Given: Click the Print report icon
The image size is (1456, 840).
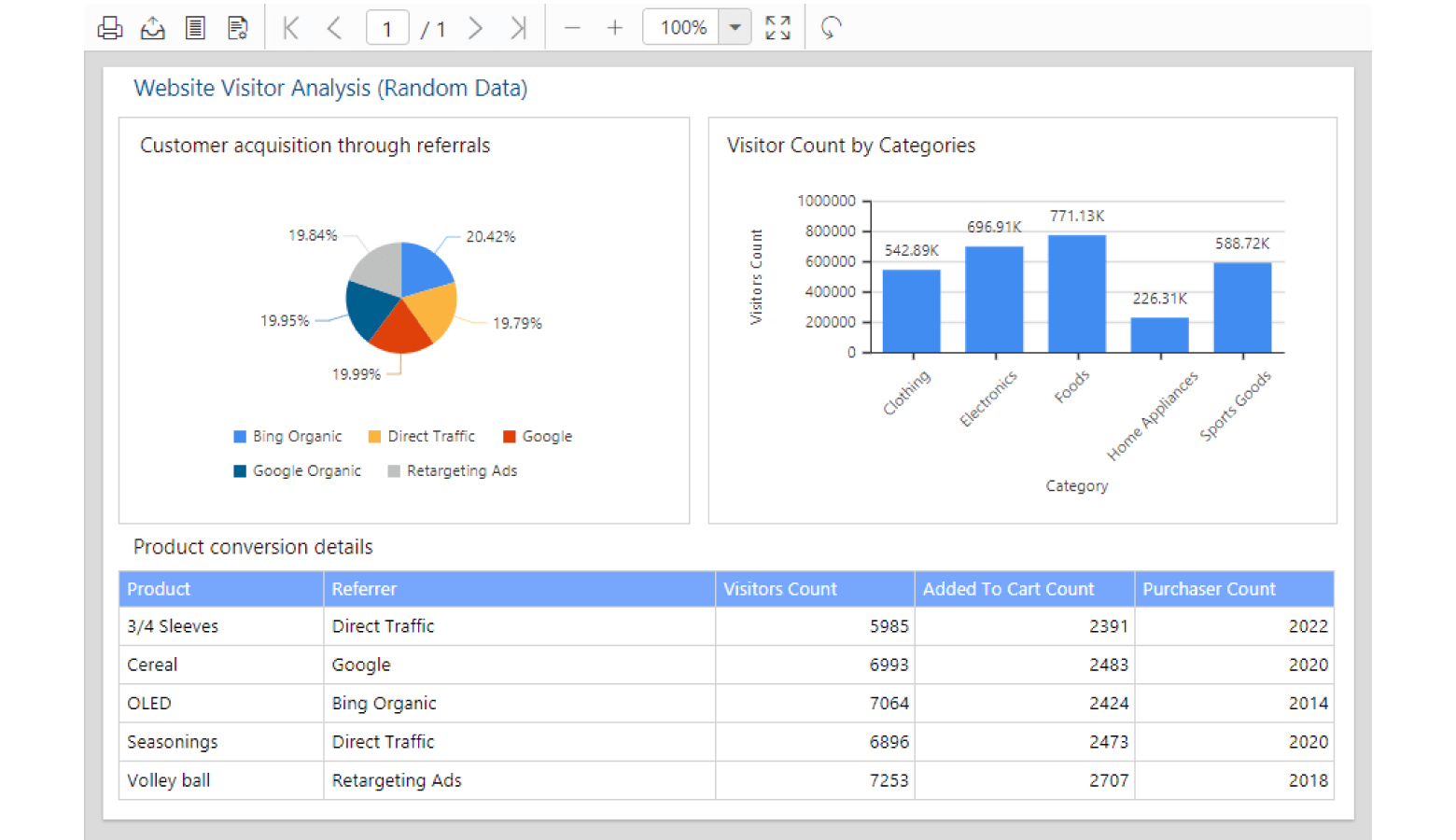Looking at the screenshot, I should point(110,28).
